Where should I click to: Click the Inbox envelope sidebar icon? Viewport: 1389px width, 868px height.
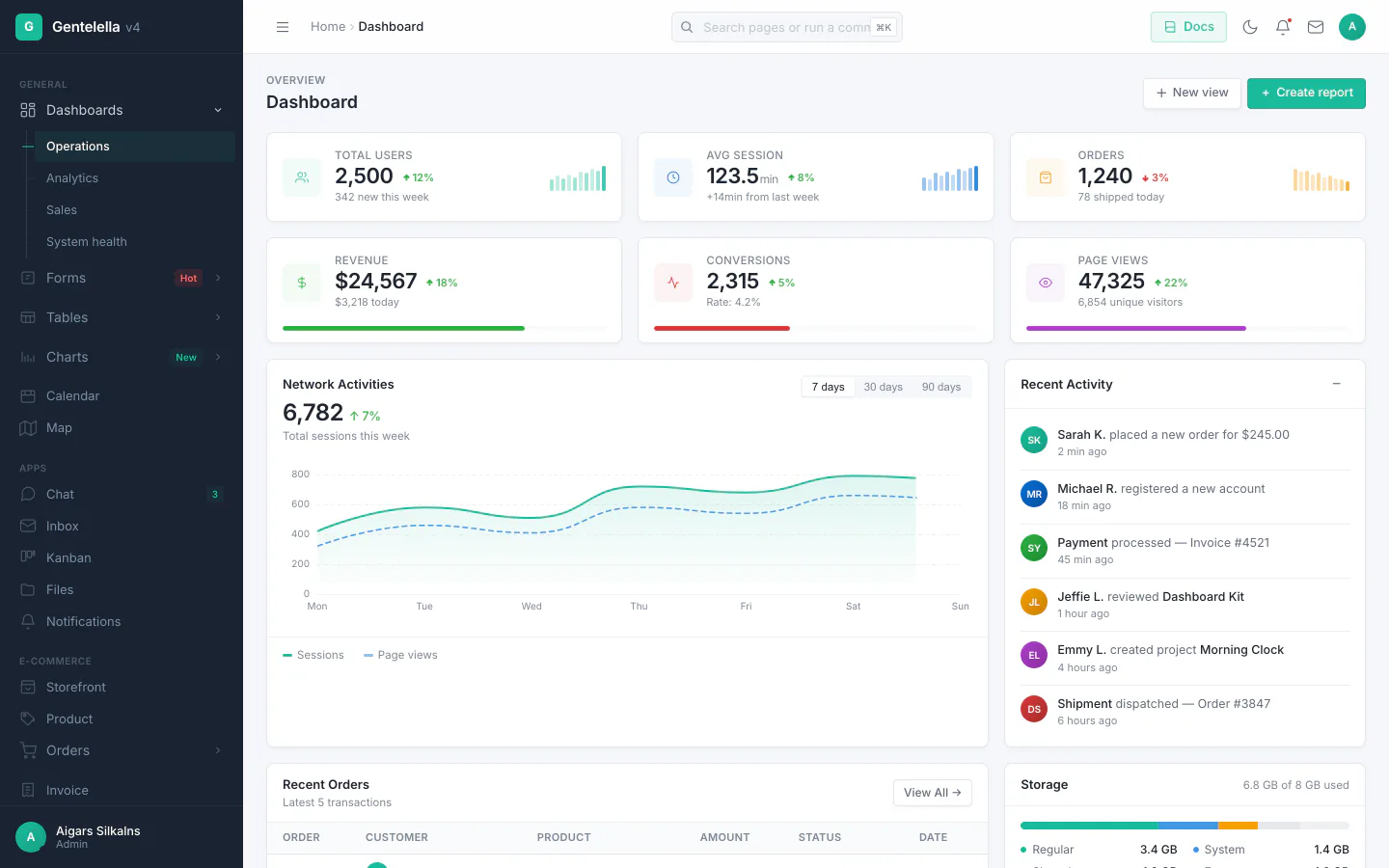[28, 527]
